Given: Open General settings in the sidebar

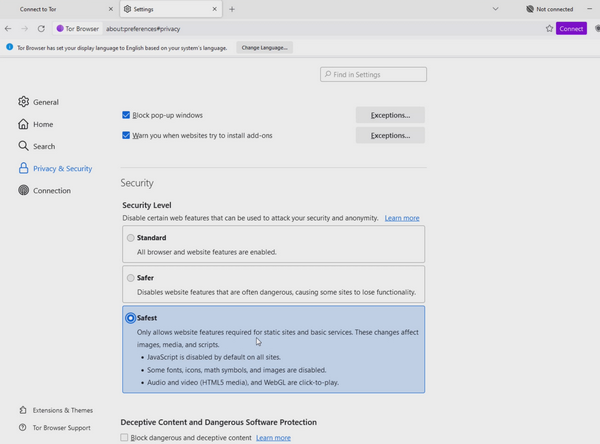Looking at the screenshot, I should click(x=45, y=102).
